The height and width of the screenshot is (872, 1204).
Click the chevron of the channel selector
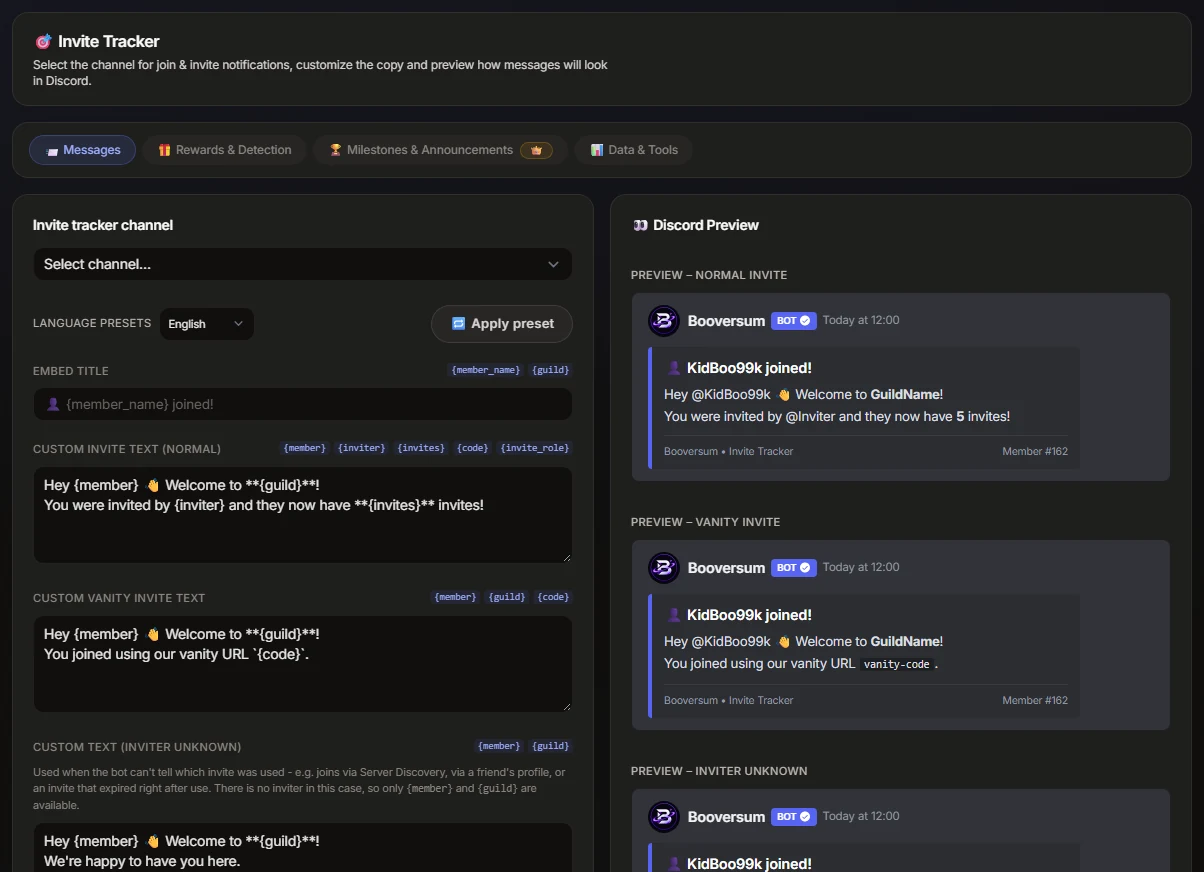[553, 264]
